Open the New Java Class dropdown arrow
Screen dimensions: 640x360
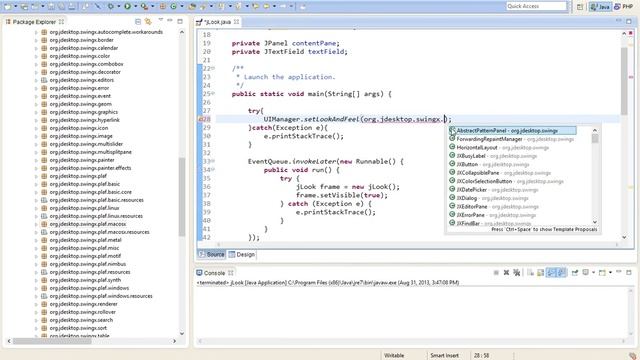coord(182,7)
